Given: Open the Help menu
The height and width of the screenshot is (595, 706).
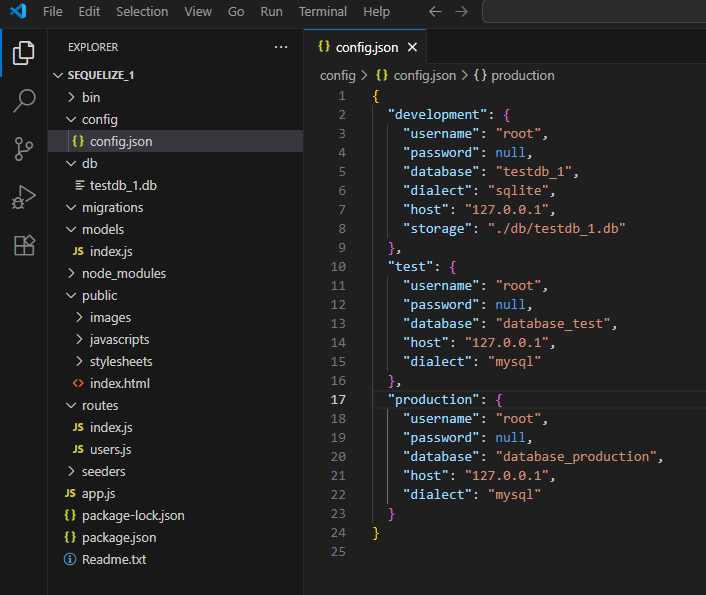Looking at the screenshot, I should [x=376, y=11].
